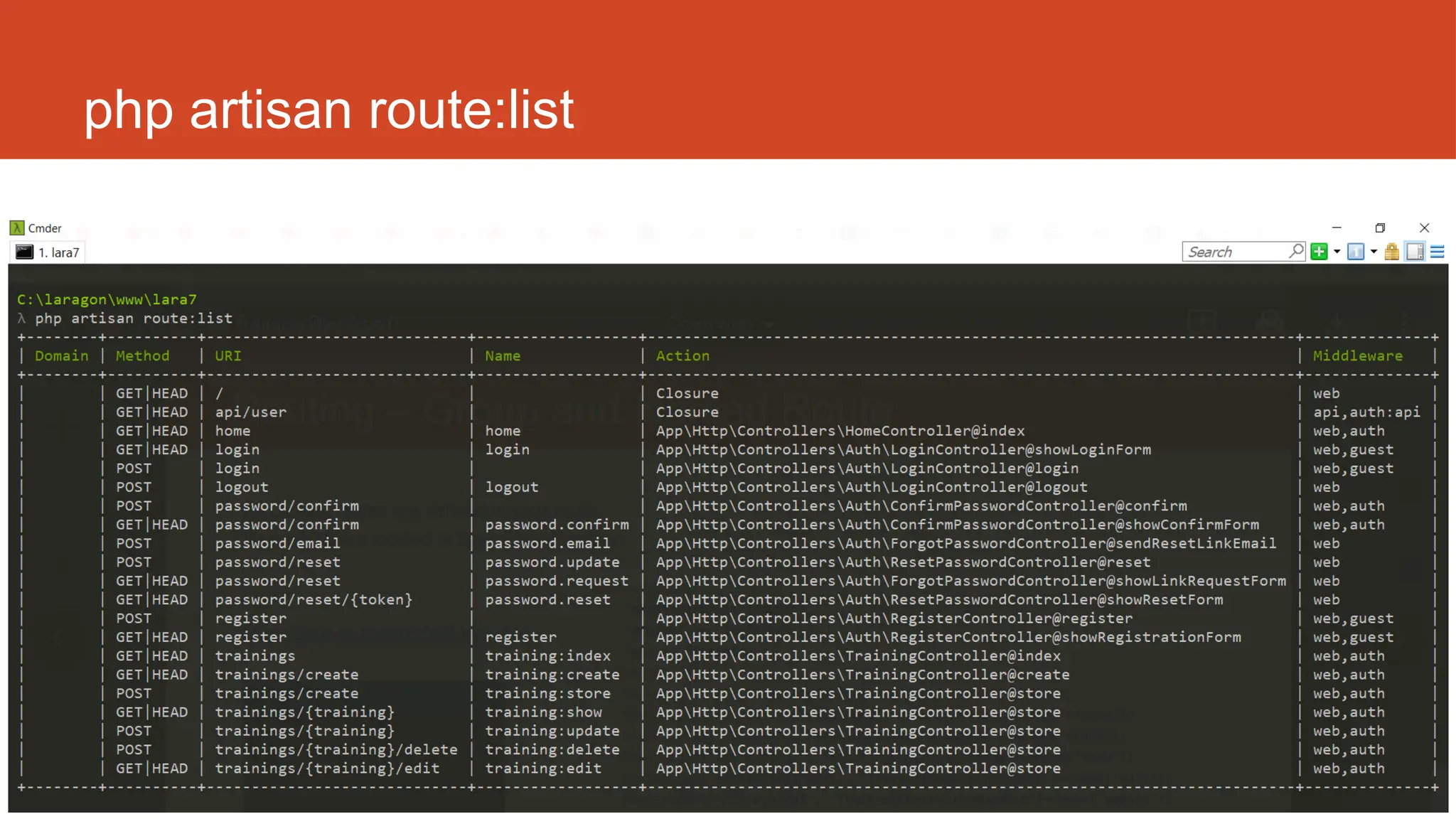The image size is (1456, 819).
Task: Toggle the scrollbar panel view icon
Action: (1415, 252)
